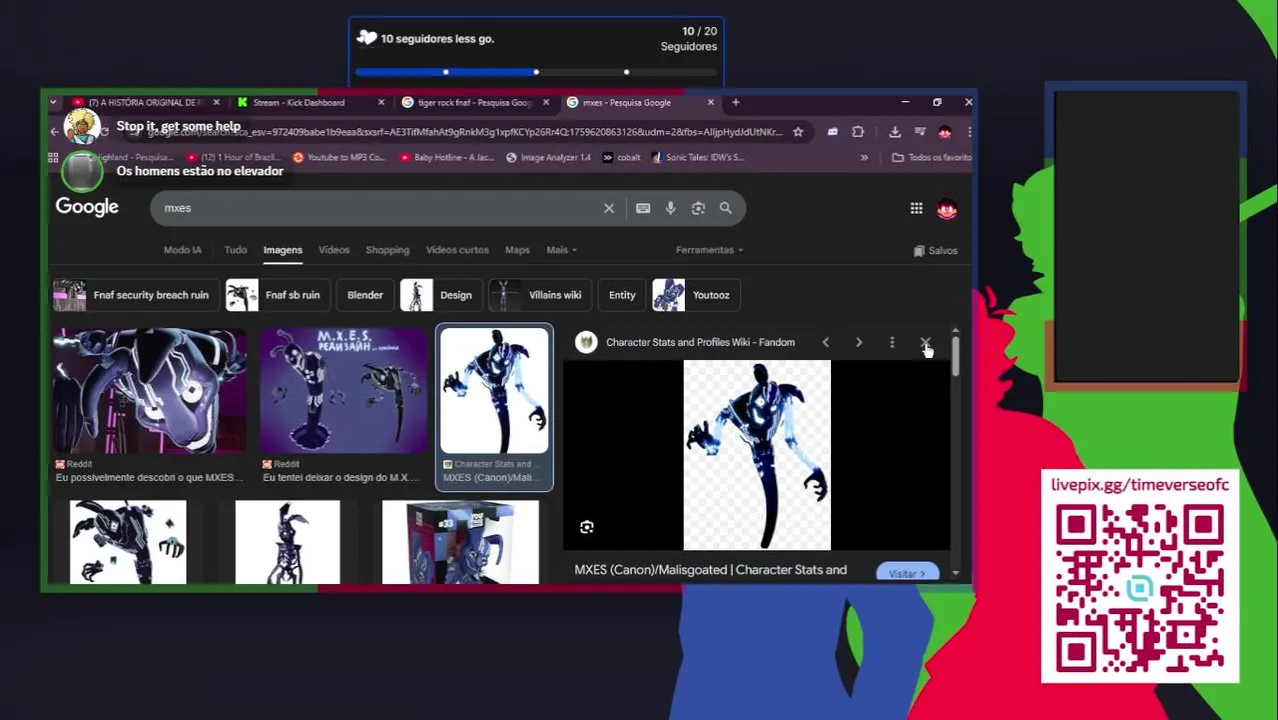Select the Imagens tab
Screen dimensions: 1278x720
[x=282, y=250]
